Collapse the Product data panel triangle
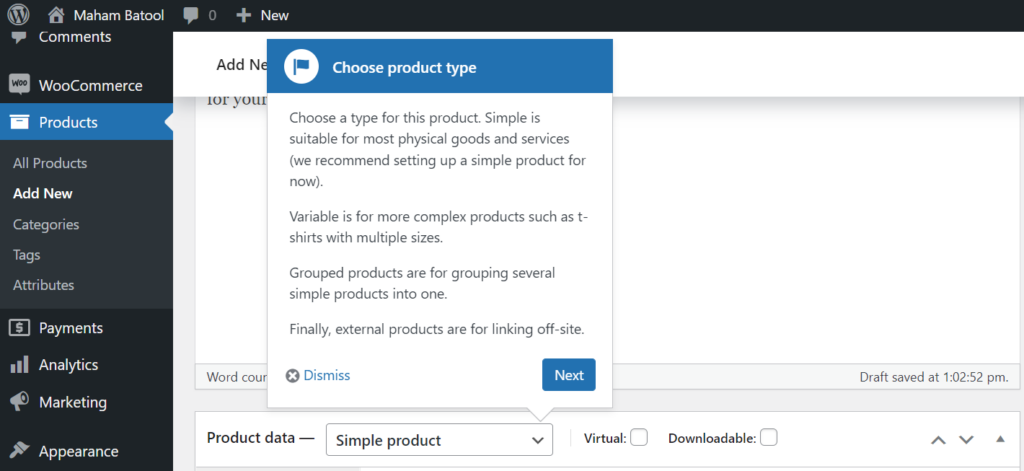Viewport: 1024px width, 471px height. click(1000, 439)
